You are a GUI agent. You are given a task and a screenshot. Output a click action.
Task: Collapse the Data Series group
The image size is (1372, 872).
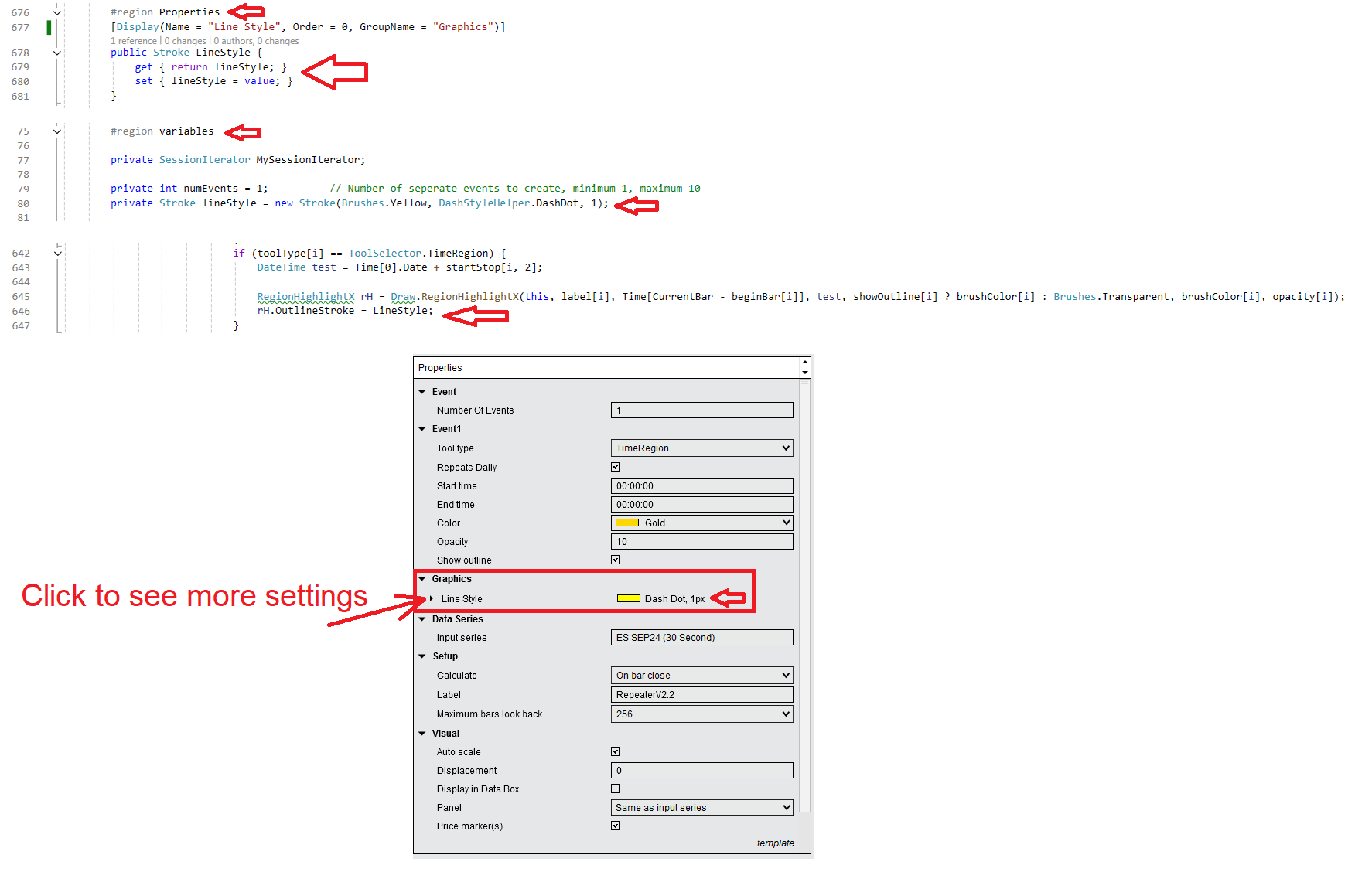click(422, 619)
